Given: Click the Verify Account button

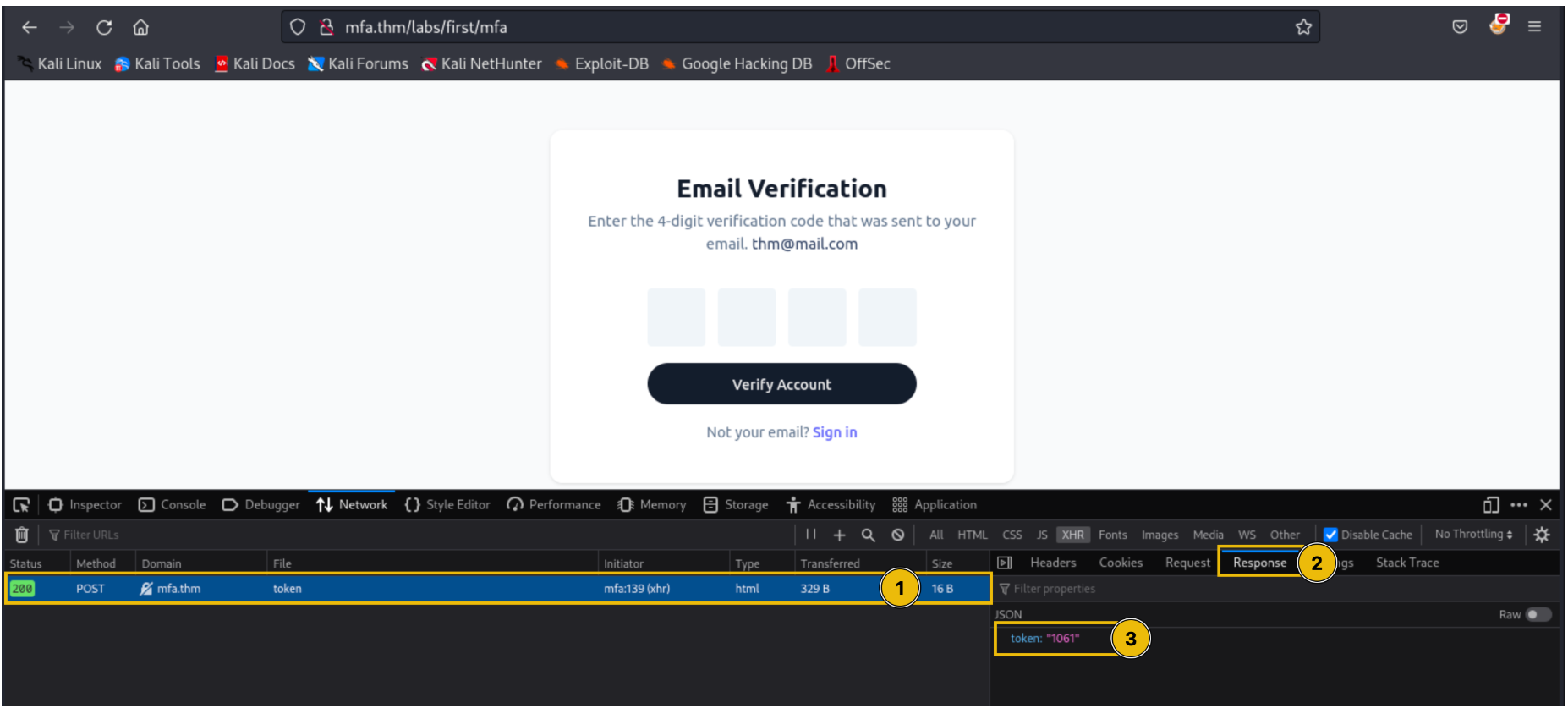Looking at the screenshot, I should (781, 384).
